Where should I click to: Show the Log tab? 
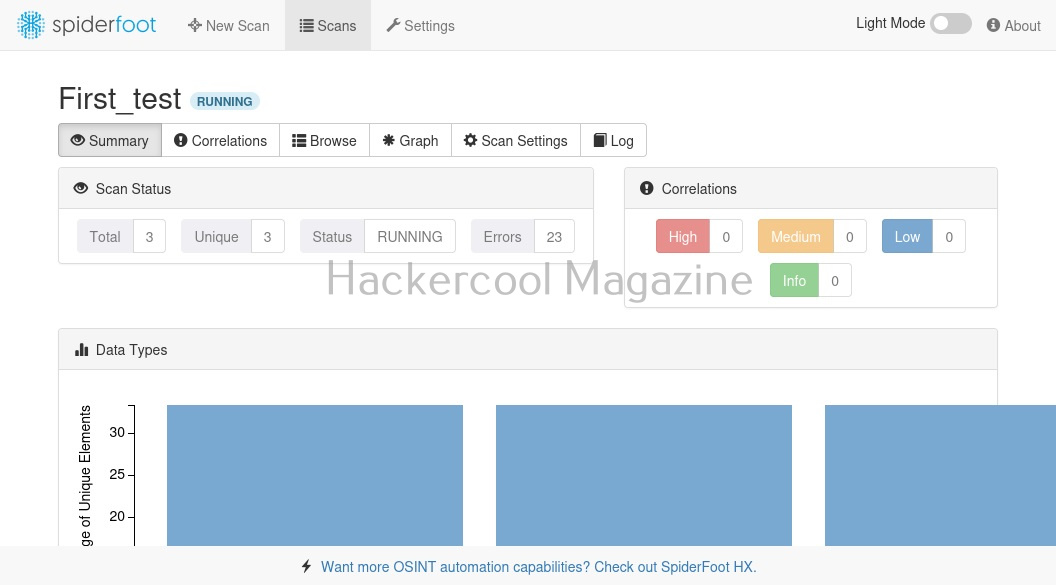(x=614, y=140)
